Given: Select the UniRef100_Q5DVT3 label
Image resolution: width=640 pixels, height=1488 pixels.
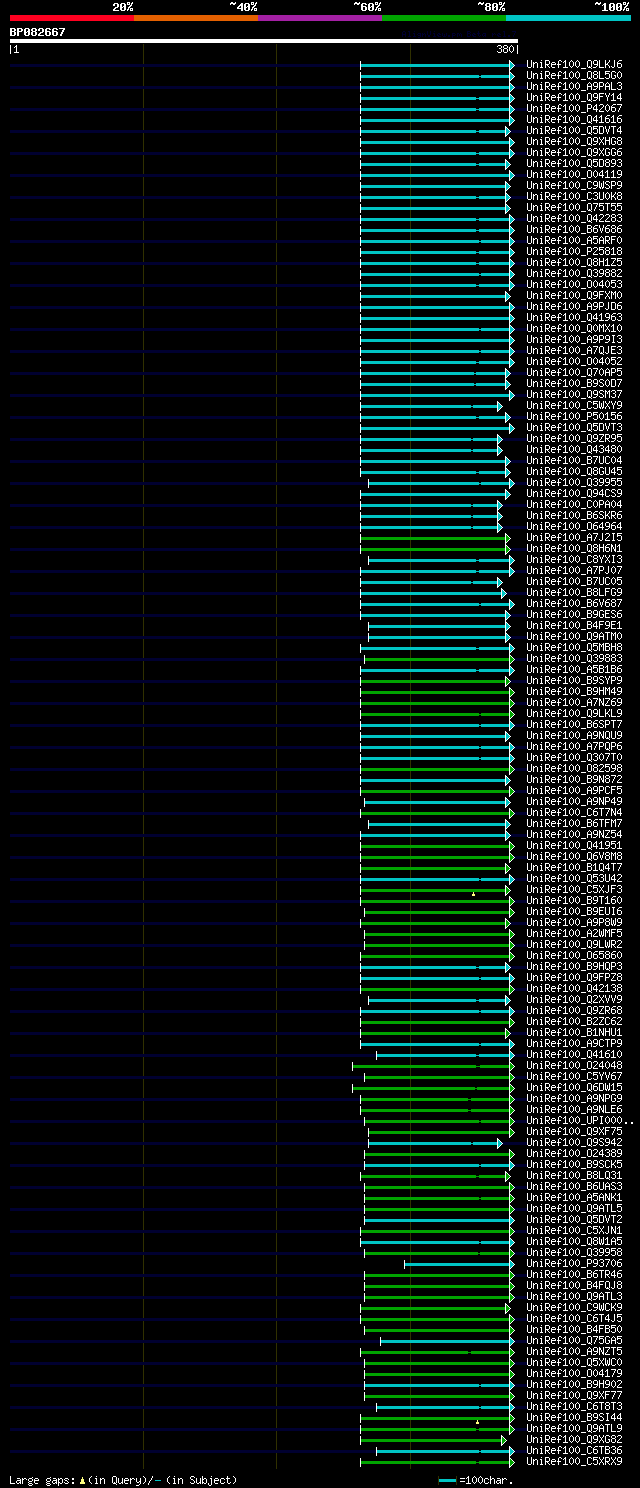Looking at the screenshot, I should tap(574, 428).
